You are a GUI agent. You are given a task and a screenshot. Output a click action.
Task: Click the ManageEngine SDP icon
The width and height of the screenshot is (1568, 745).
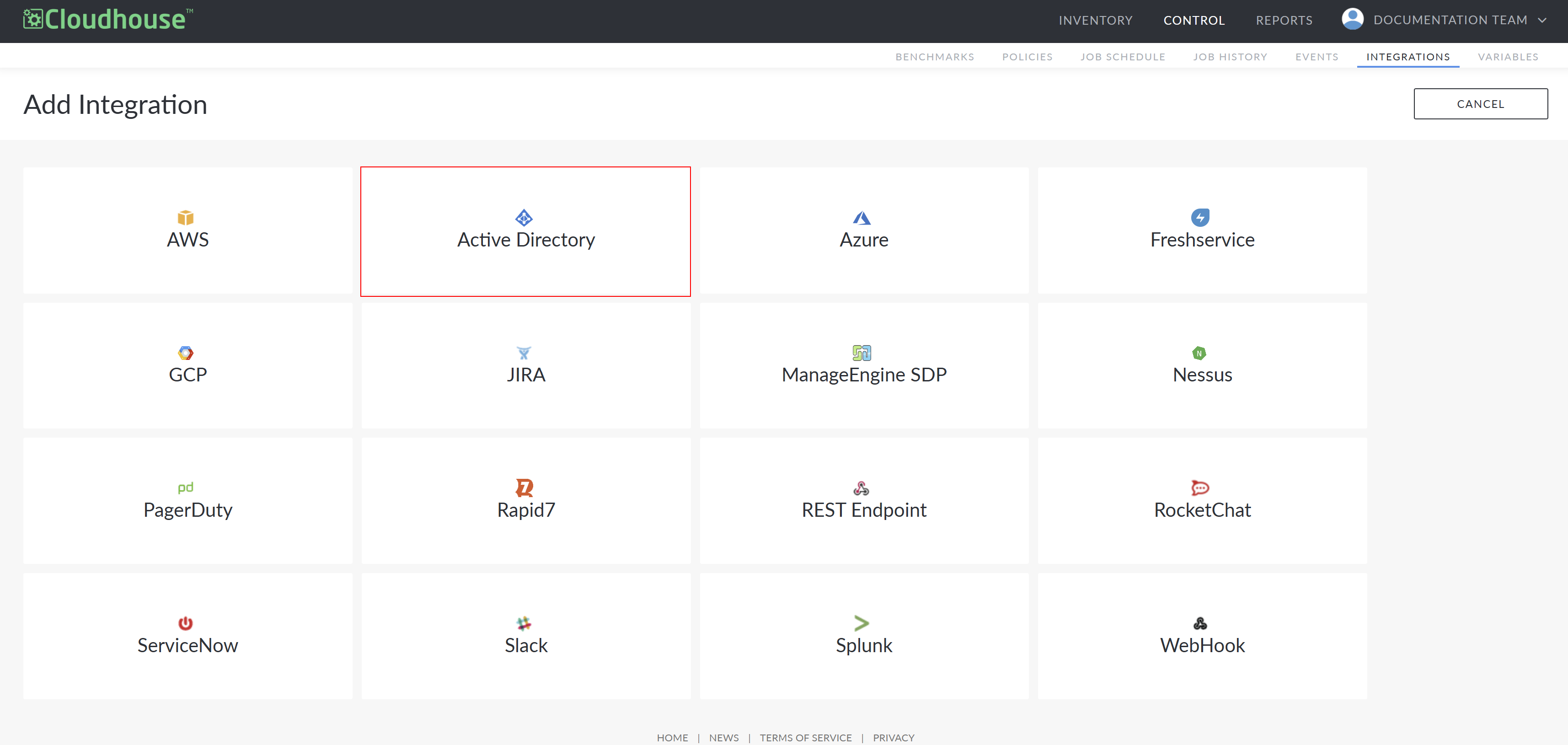coord(862,353)
